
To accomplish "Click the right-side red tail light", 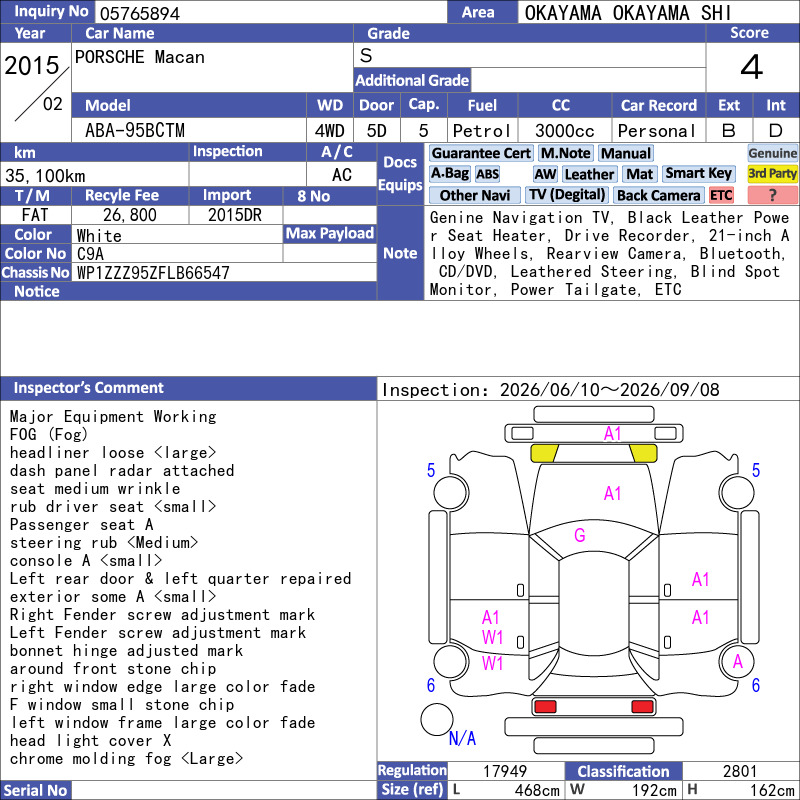I will pyautogui.click(x=642, y=707).
